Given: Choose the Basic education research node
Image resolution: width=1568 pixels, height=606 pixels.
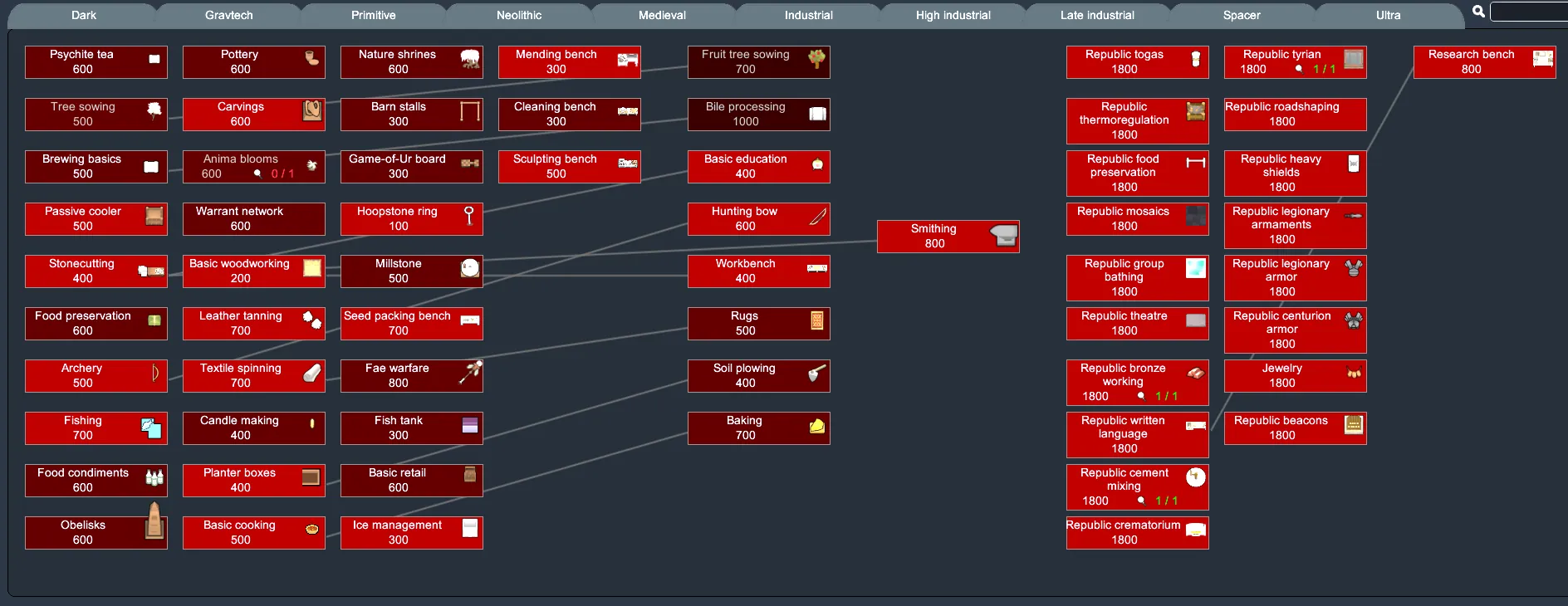Looking at the screenshot, I should pyautogui.click(x=745, y=167).
